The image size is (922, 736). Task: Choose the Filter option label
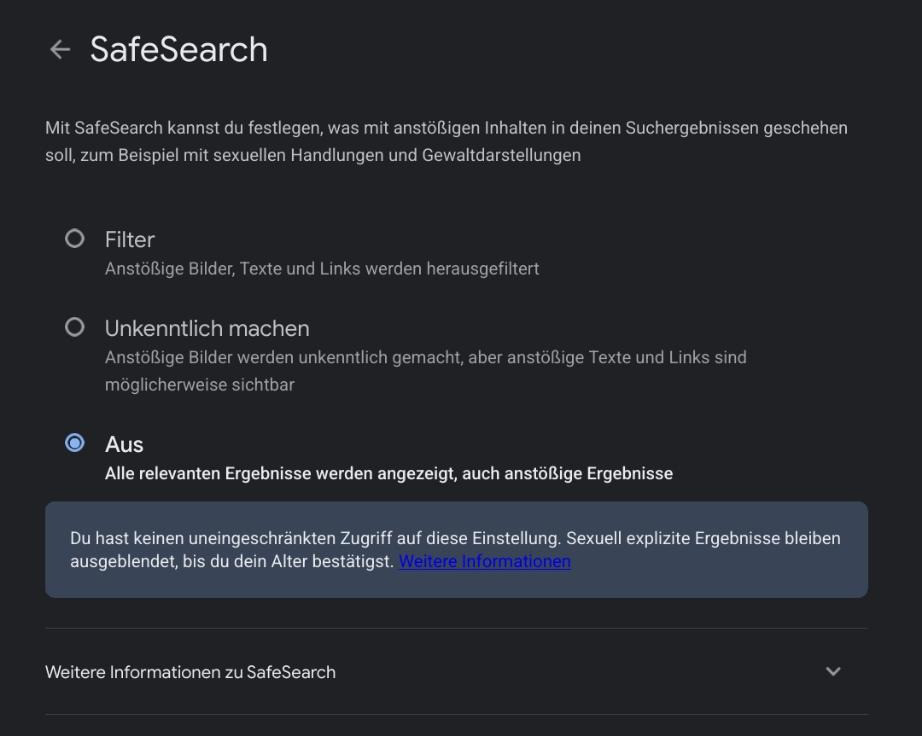pyautogui.click(x=130, y=240)
